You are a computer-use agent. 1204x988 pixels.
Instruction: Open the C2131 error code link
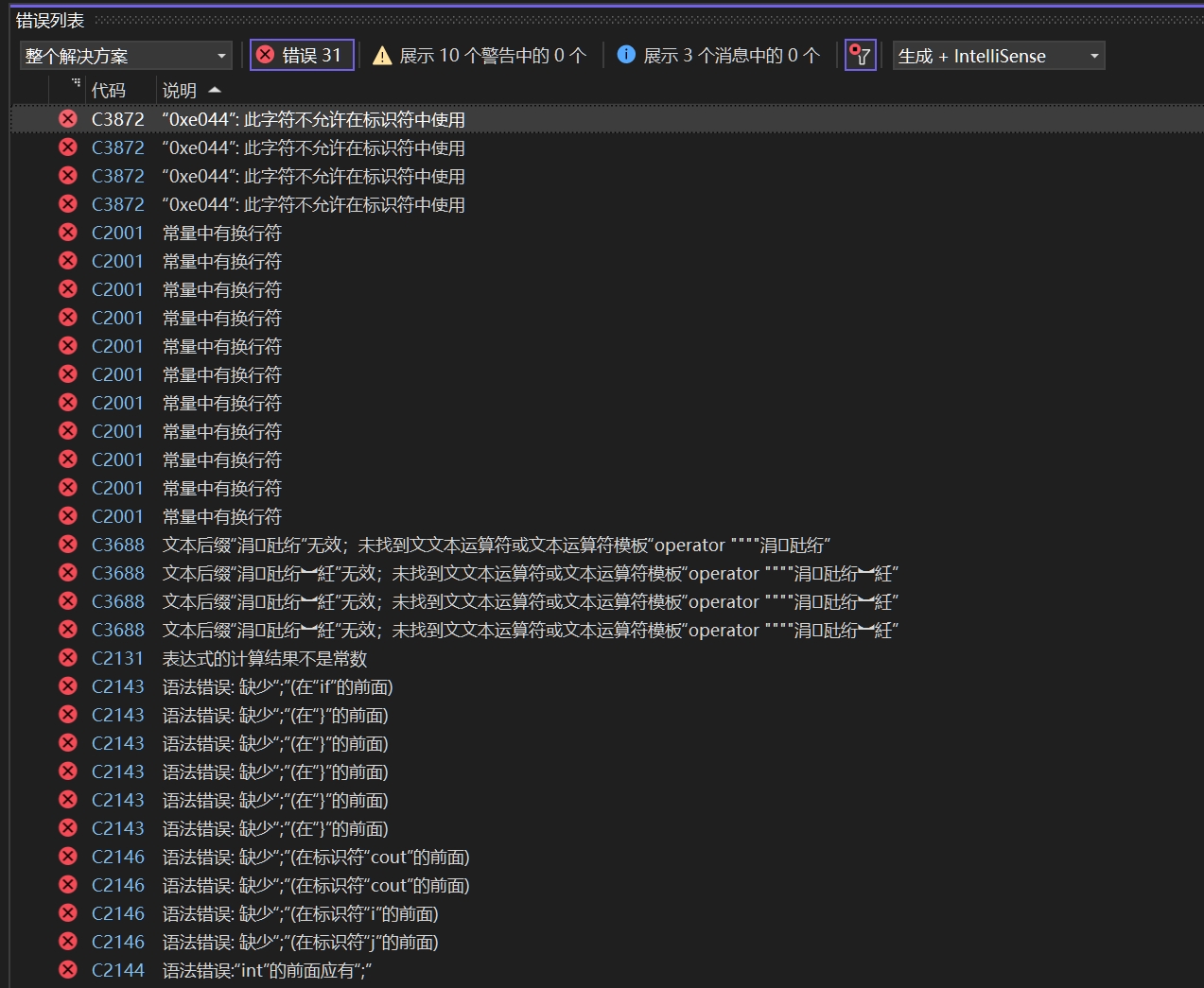[x=117, y=658]
